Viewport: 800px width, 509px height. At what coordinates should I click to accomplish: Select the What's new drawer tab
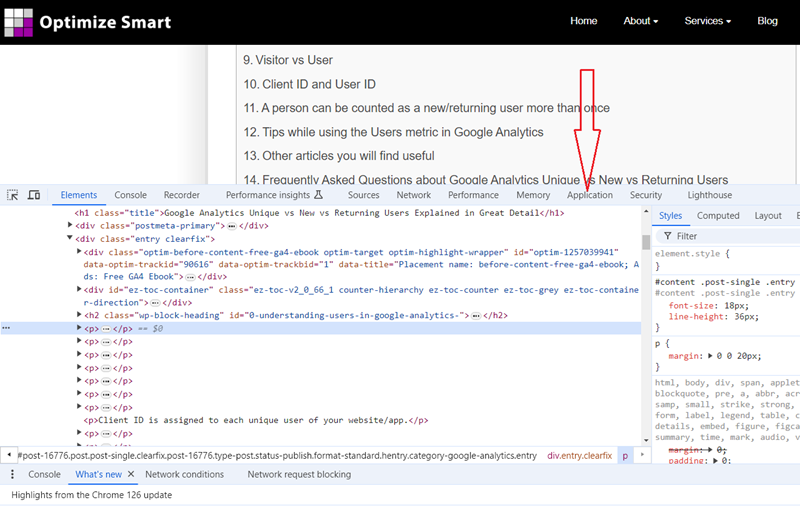tap(98, 474)
